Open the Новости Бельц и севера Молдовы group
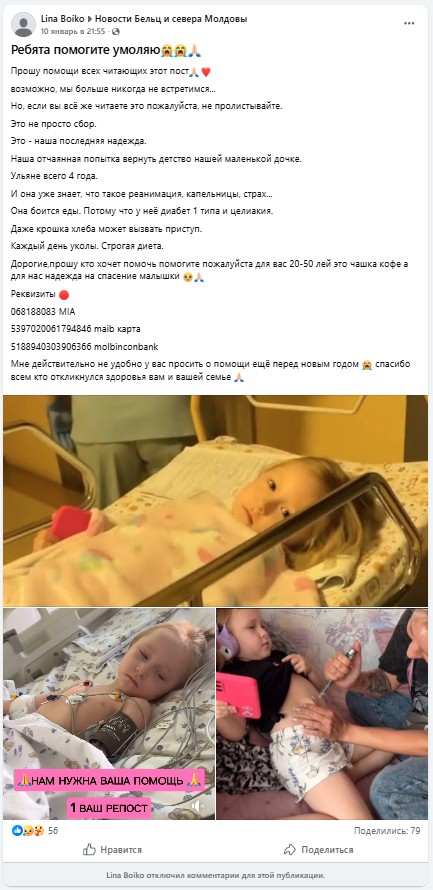The height and width of the screenshot is (890, 433). pos(170,19)
